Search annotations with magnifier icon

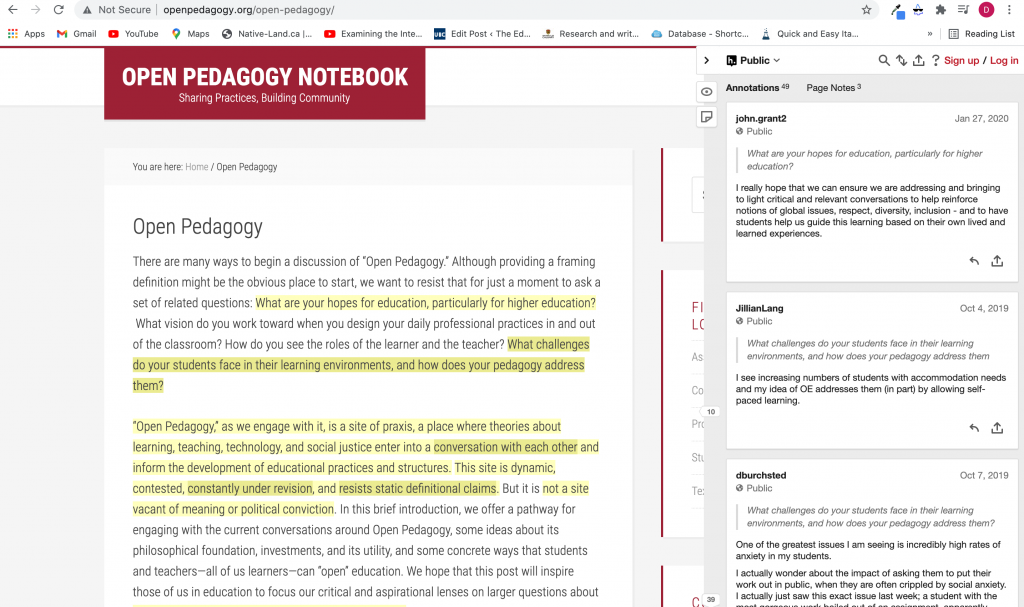tap(884, 60)
